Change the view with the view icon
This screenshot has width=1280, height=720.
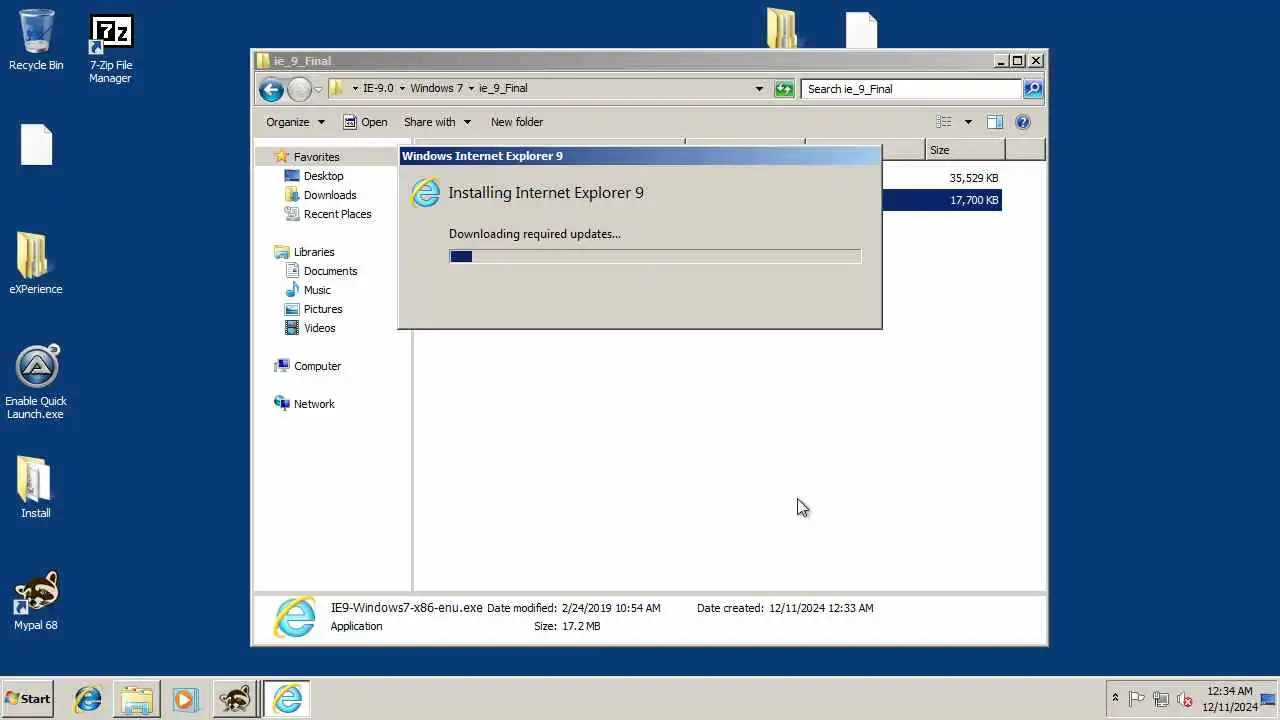pyautogui.click(x=943, y=122)
